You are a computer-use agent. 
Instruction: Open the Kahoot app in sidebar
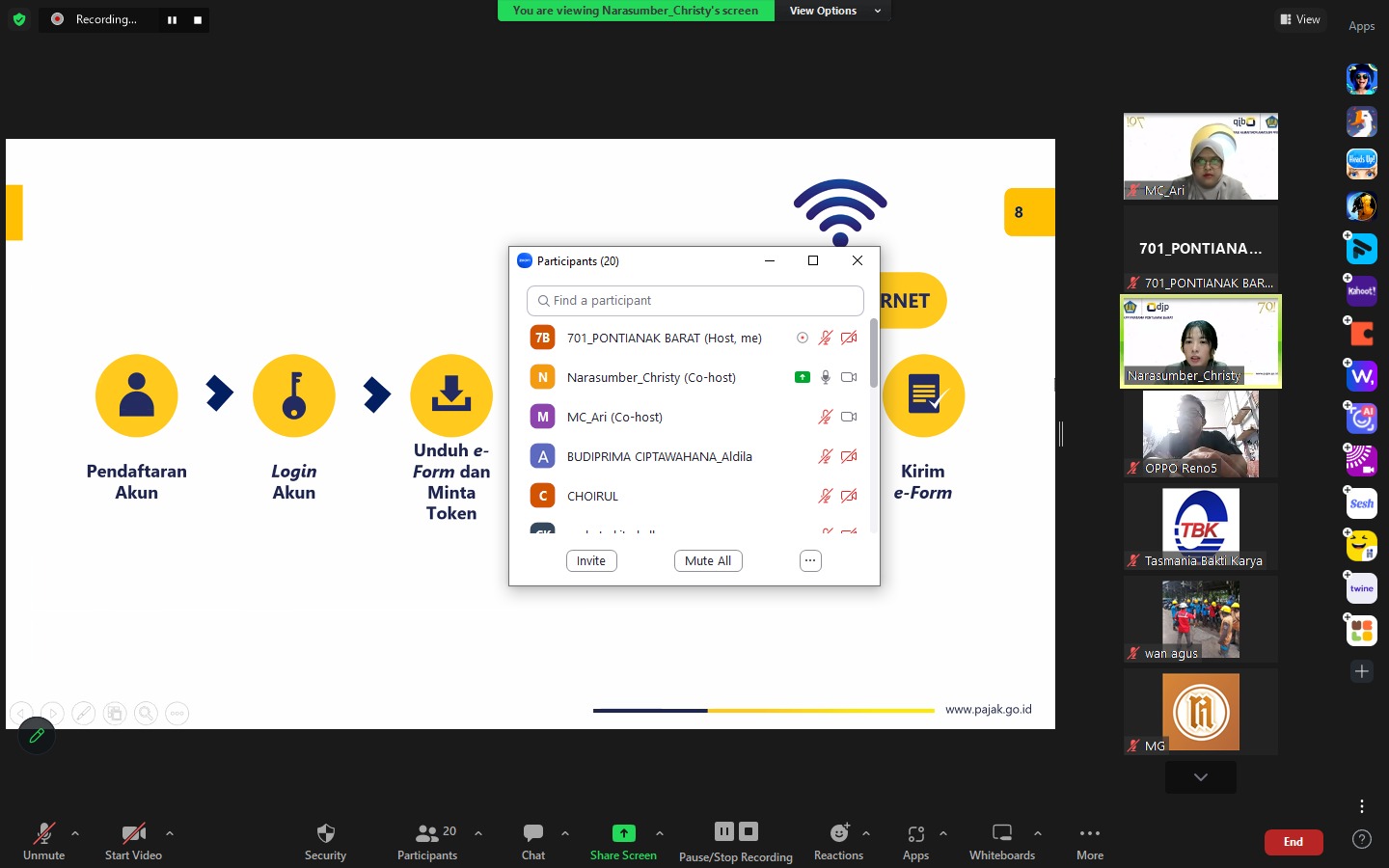pos(1361,291)
